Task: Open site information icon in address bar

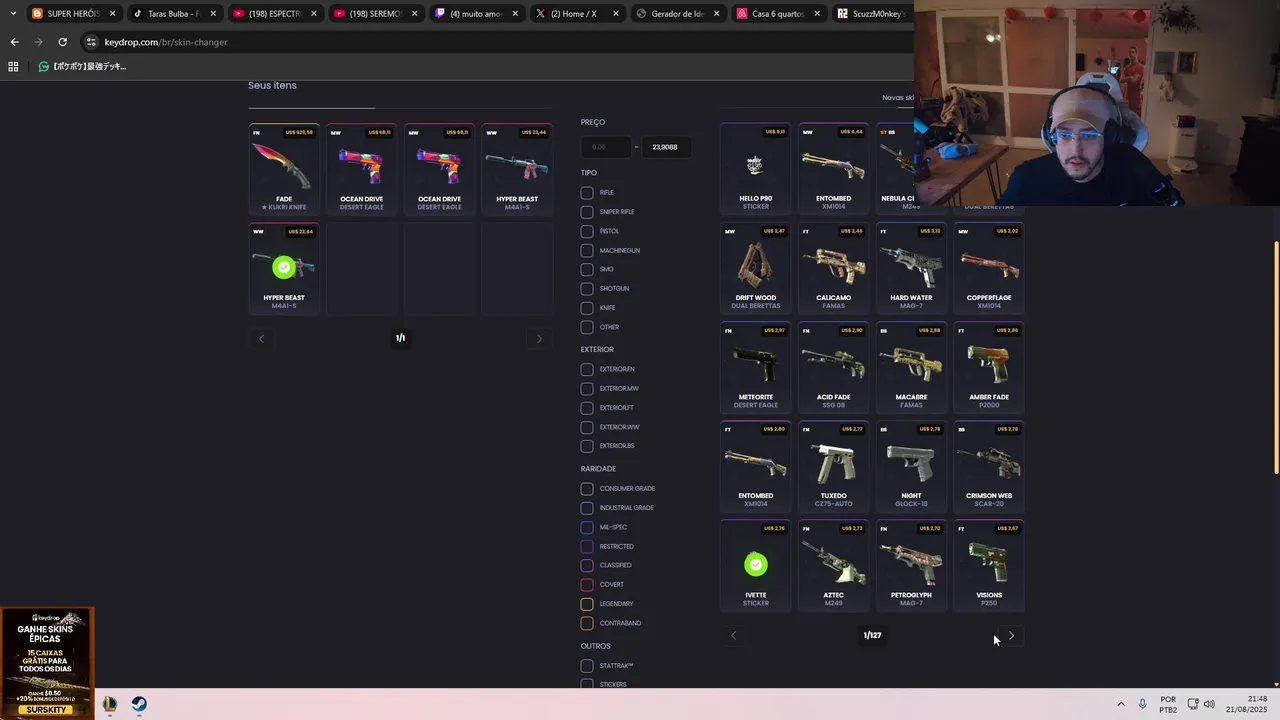Action: tap(91, 42)
